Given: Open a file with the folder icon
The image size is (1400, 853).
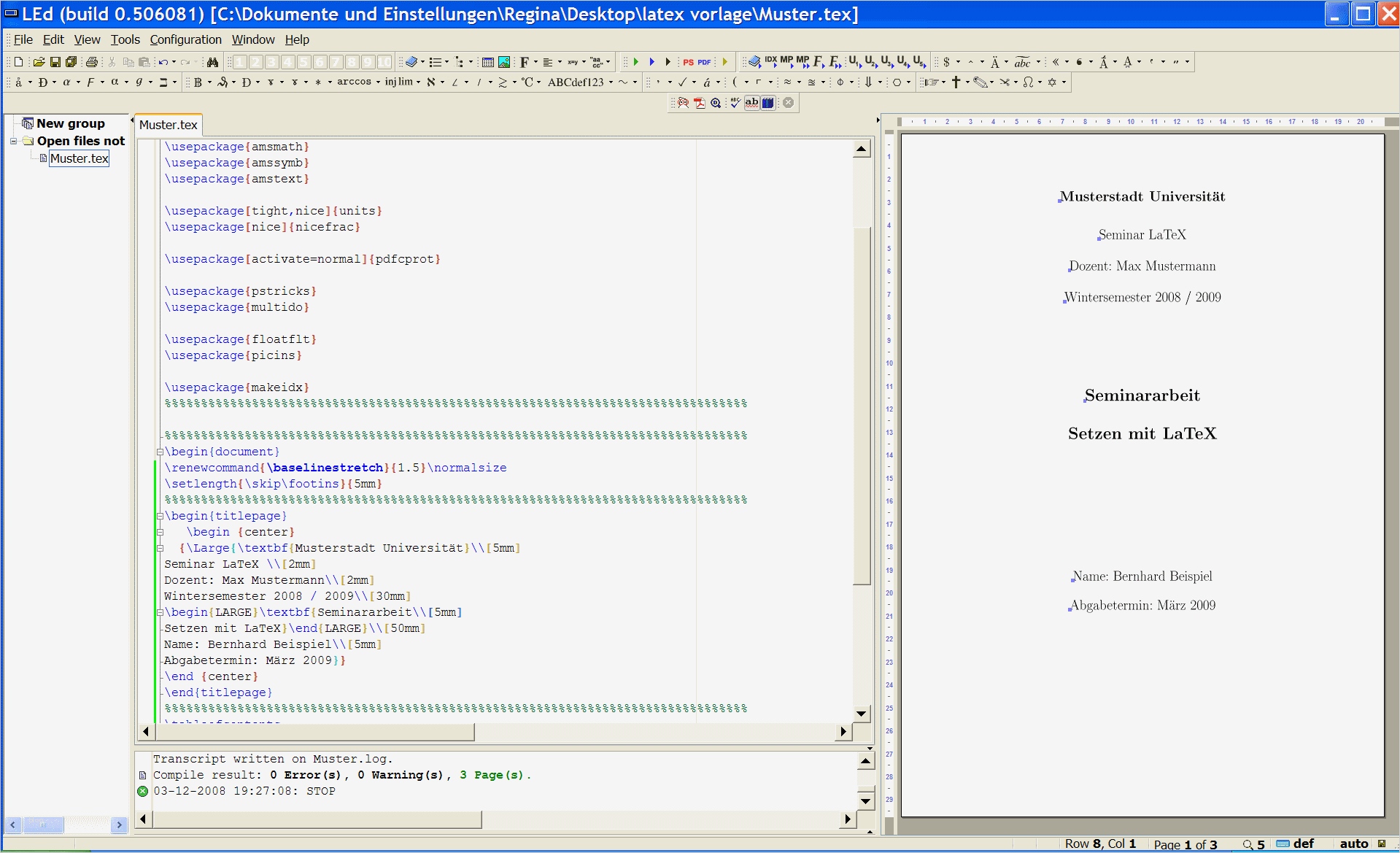Looking at the screenshot, I should (x=39, y=62).
